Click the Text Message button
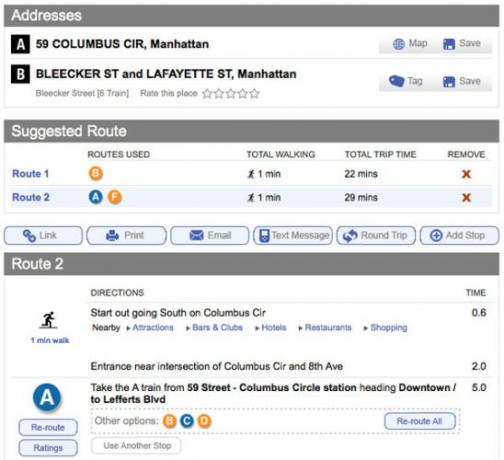This screenshot has height=460, width=504. point(293,235)
